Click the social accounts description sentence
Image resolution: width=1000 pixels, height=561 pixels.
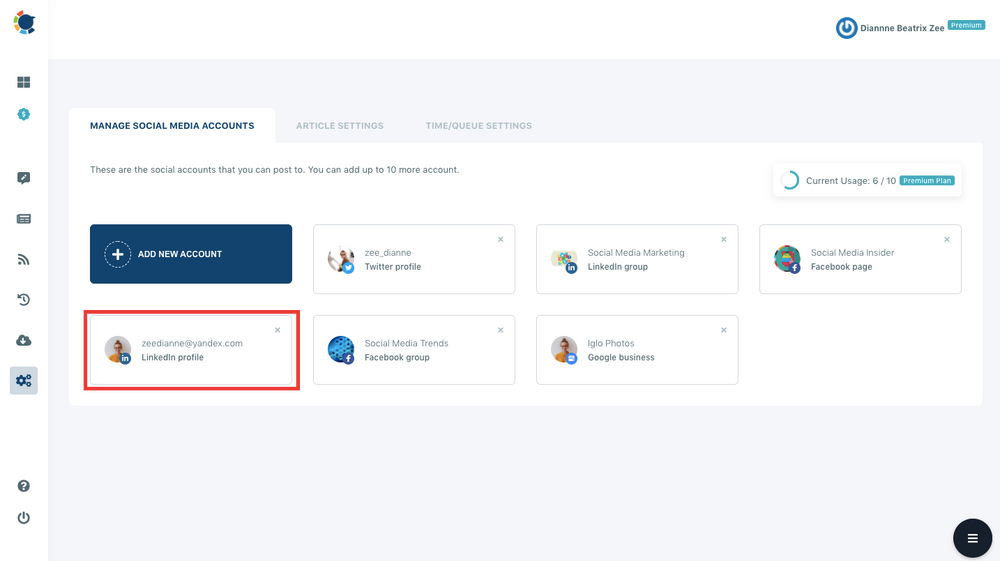pyautogui.click(x=274, y=170)
